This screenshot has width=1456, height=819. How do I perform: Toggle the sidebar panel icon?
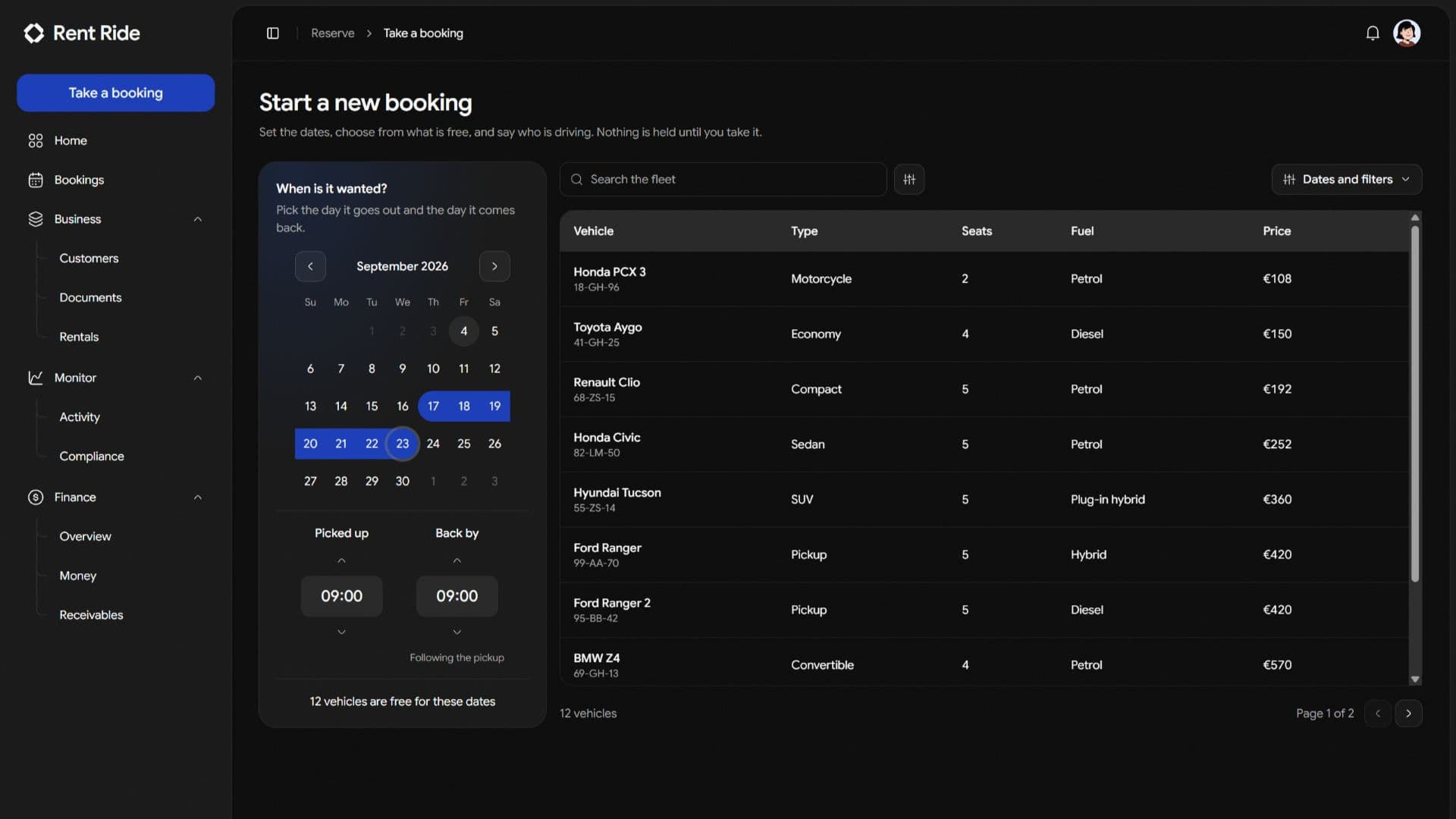[x=273, y=33]
